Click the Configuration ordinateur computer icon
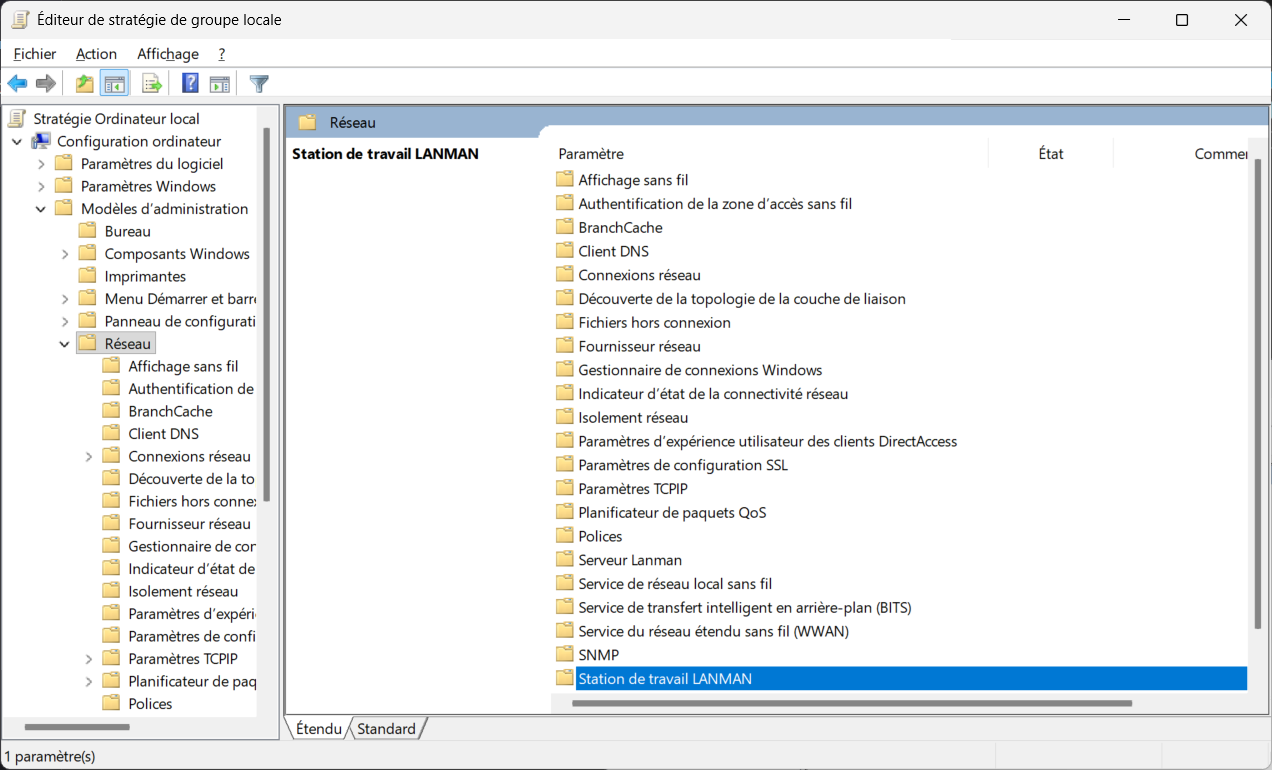 tap(41, 141)
